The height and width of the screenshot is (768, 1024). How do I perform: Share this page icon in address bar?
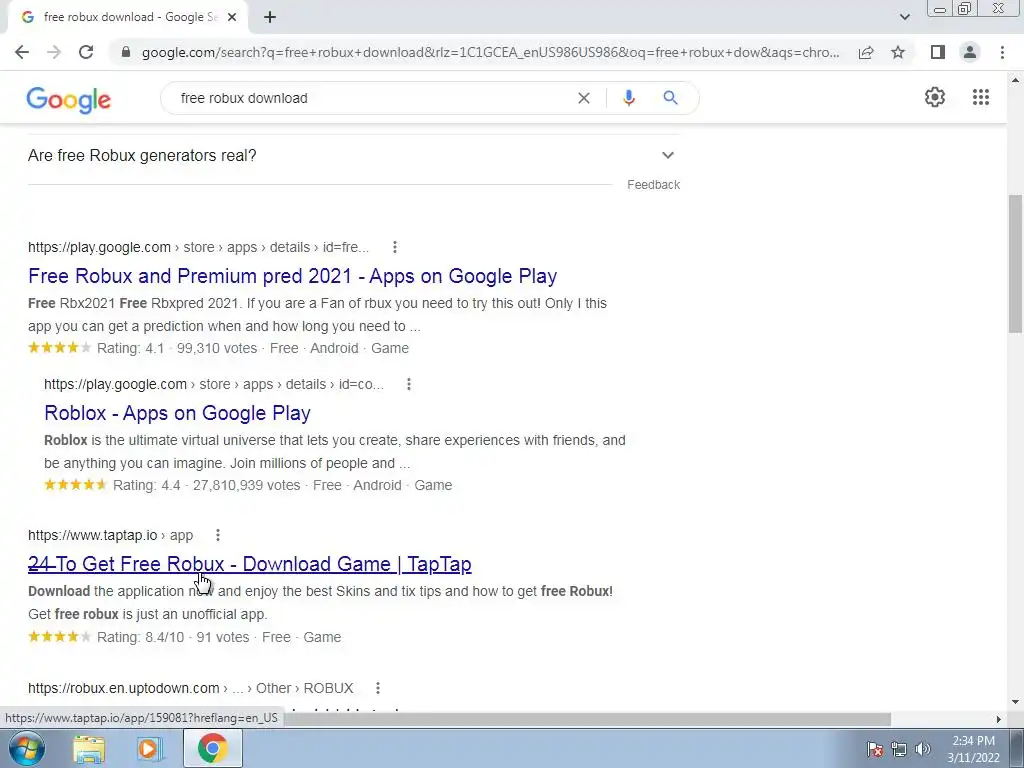point(866,52)
